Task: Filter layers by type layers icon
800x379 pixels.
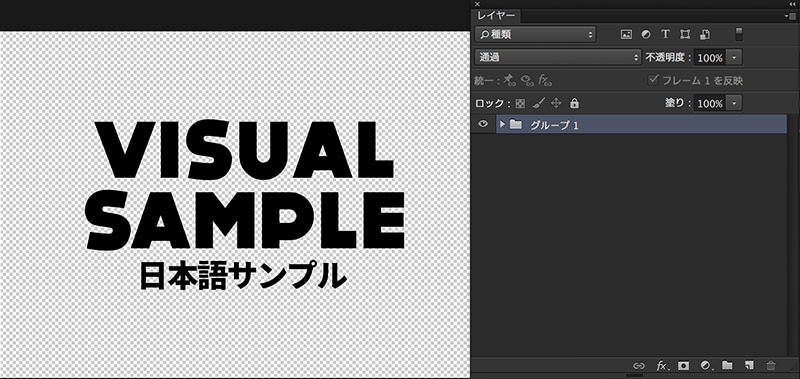Action: click(x=665, y=34)
